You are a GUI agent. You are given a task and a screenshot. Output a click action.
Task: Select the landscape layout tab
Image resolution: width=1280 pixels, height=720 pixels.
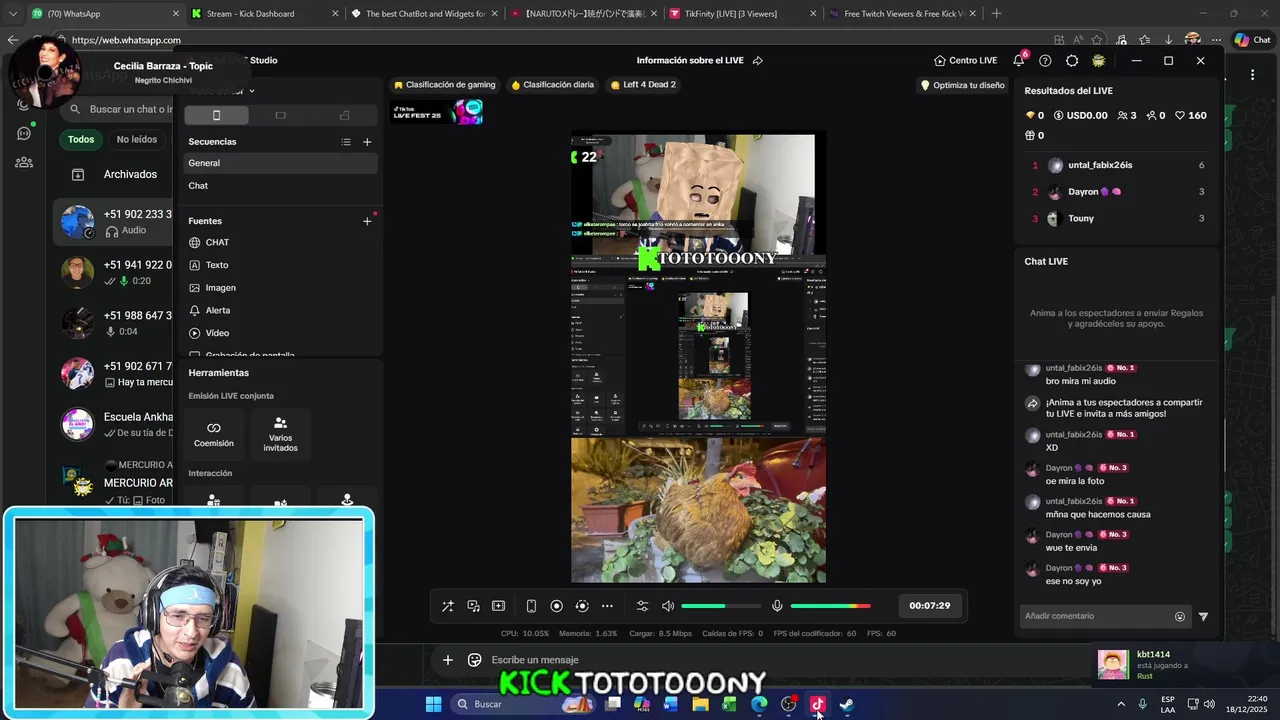(280, 115)
